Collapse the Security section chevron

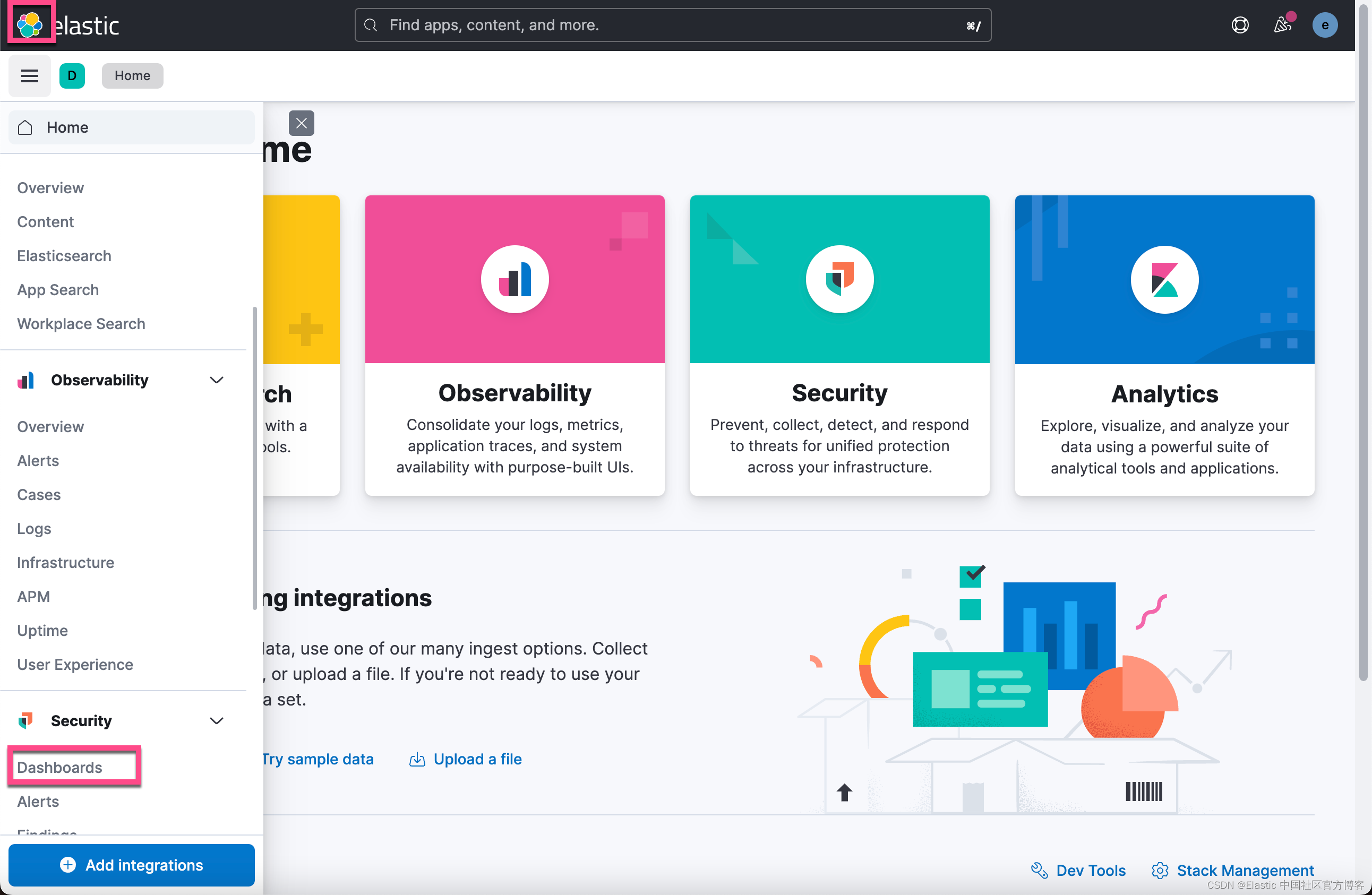pos(216,720)
